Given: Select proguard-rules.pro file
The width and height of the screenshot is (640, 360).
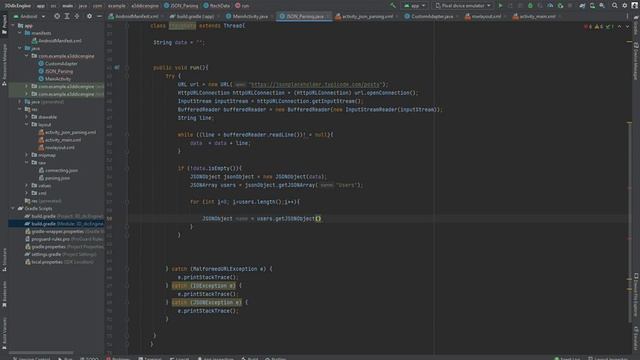Looking at the screenshot, I should click(x=64, y=239).
